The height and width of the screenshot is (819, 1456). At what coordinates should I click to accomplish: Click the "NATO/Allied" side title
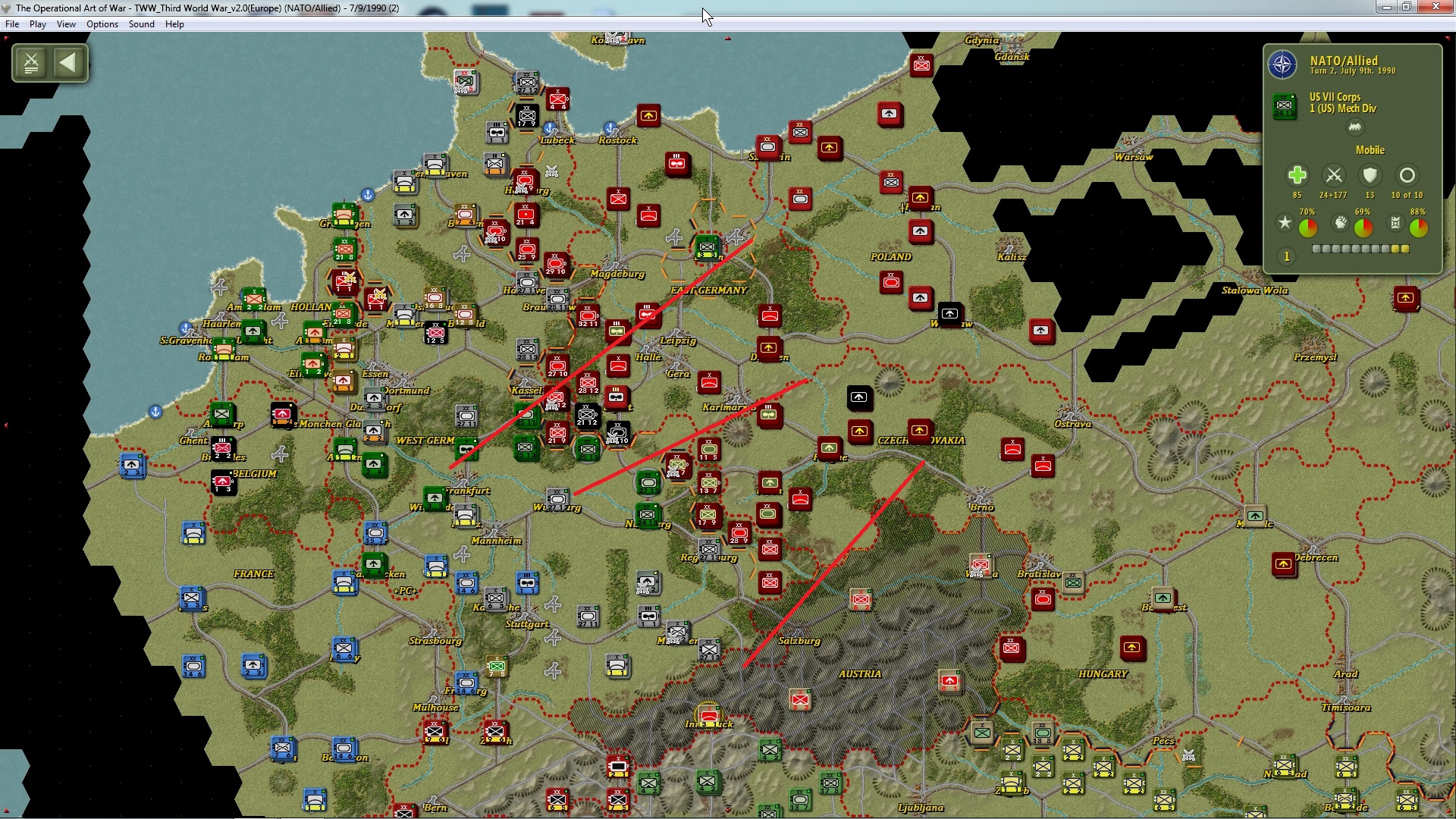point(1343,61)
